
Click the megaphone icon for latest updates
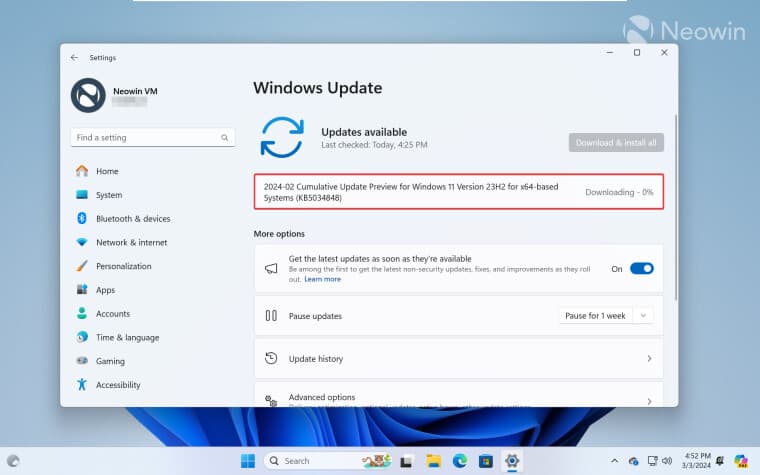tap(271, 269)
